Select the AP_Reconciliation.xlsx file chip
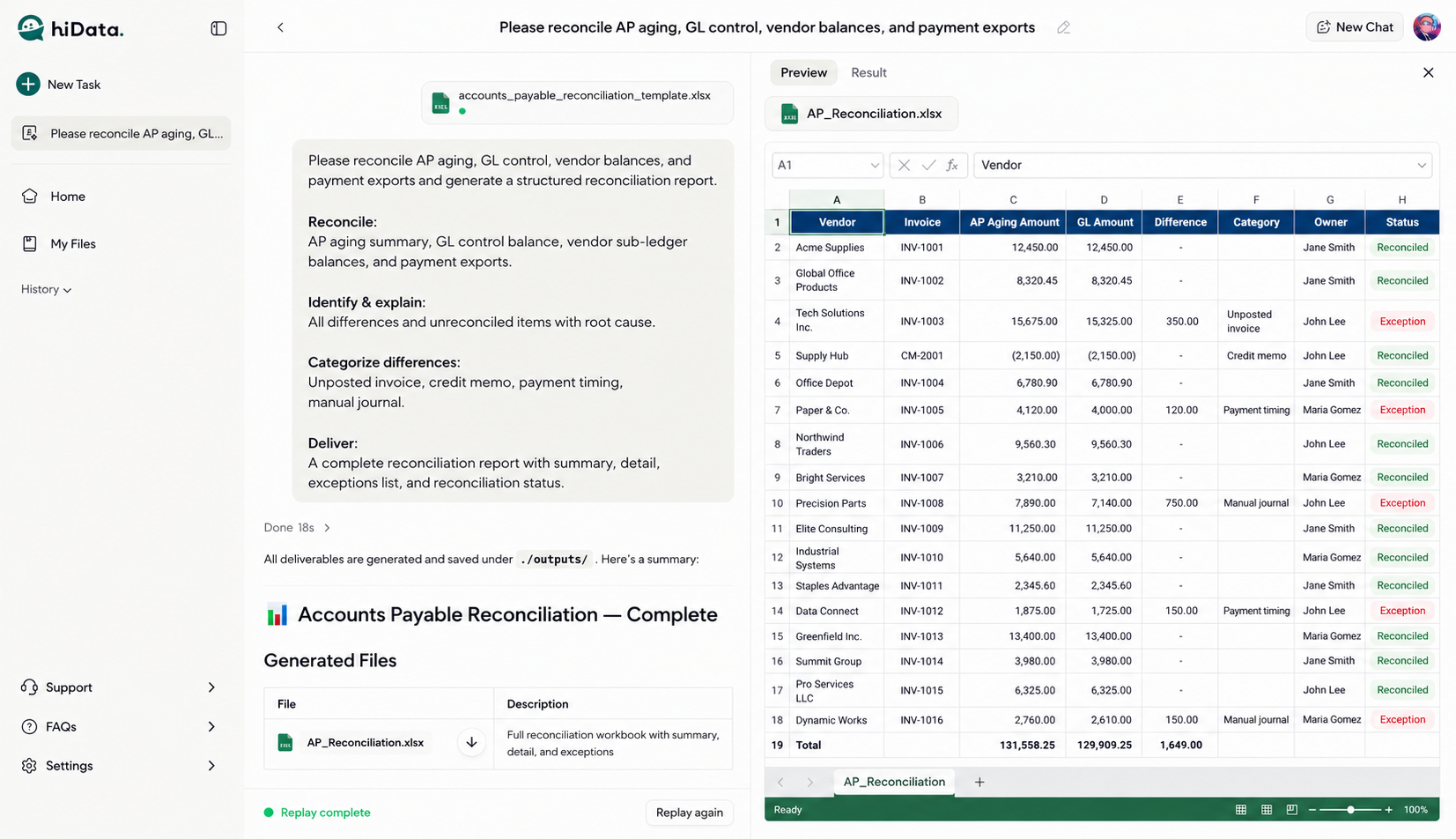Screen dimensions: 1456x839 [x=861, y=114]
